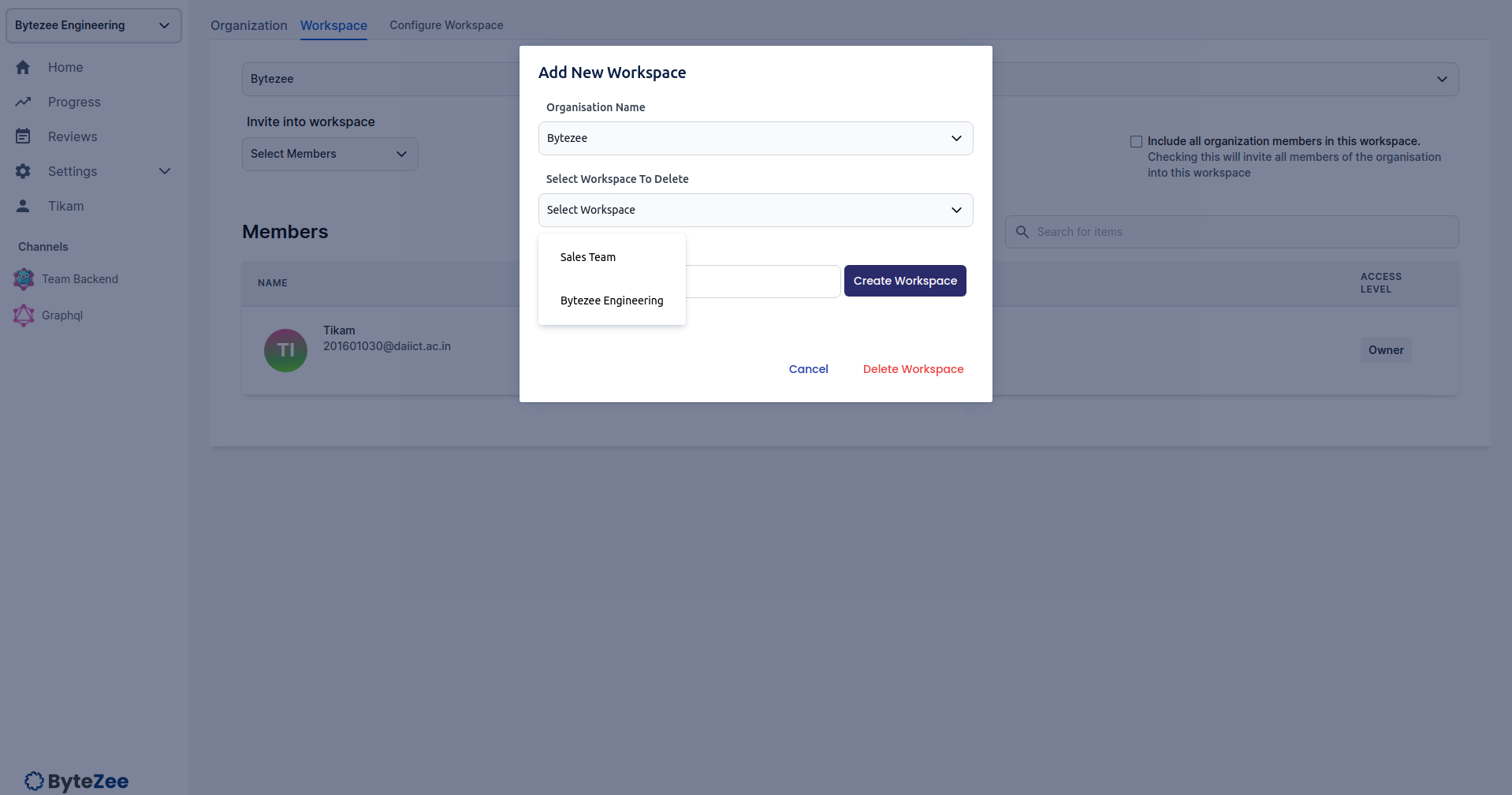Click the email 201601030@daiict.ac.in

[387, 346]
